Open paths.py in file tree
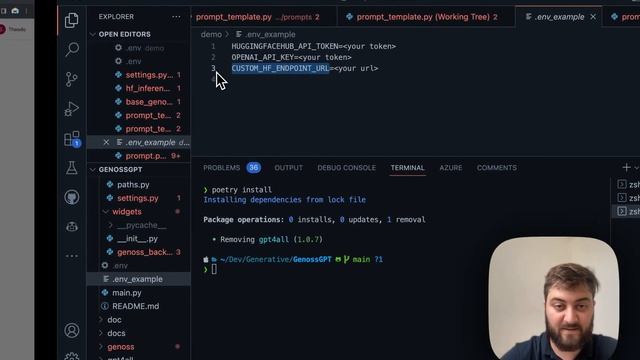Viewport: 640px width, 360px height. (x=139, y=184)
